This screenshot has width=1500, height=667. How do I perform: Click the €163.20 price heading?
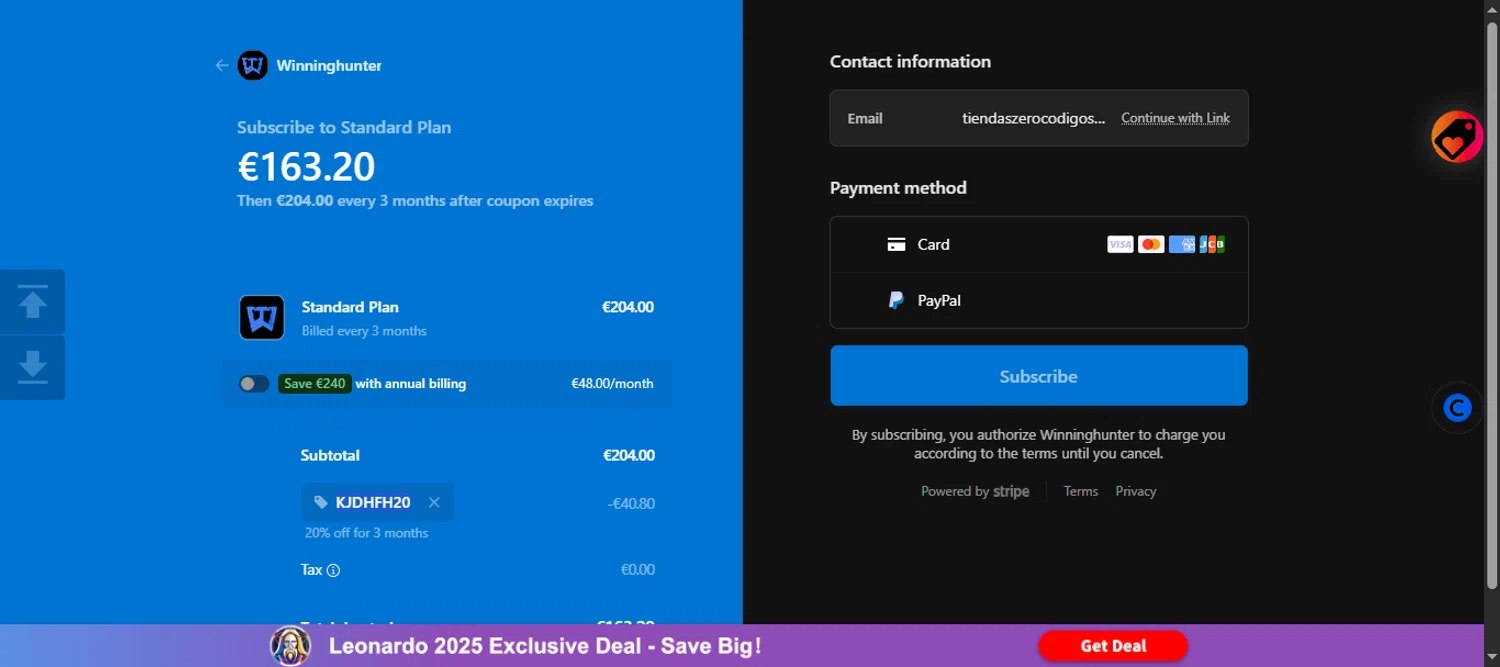coord(306,167)
